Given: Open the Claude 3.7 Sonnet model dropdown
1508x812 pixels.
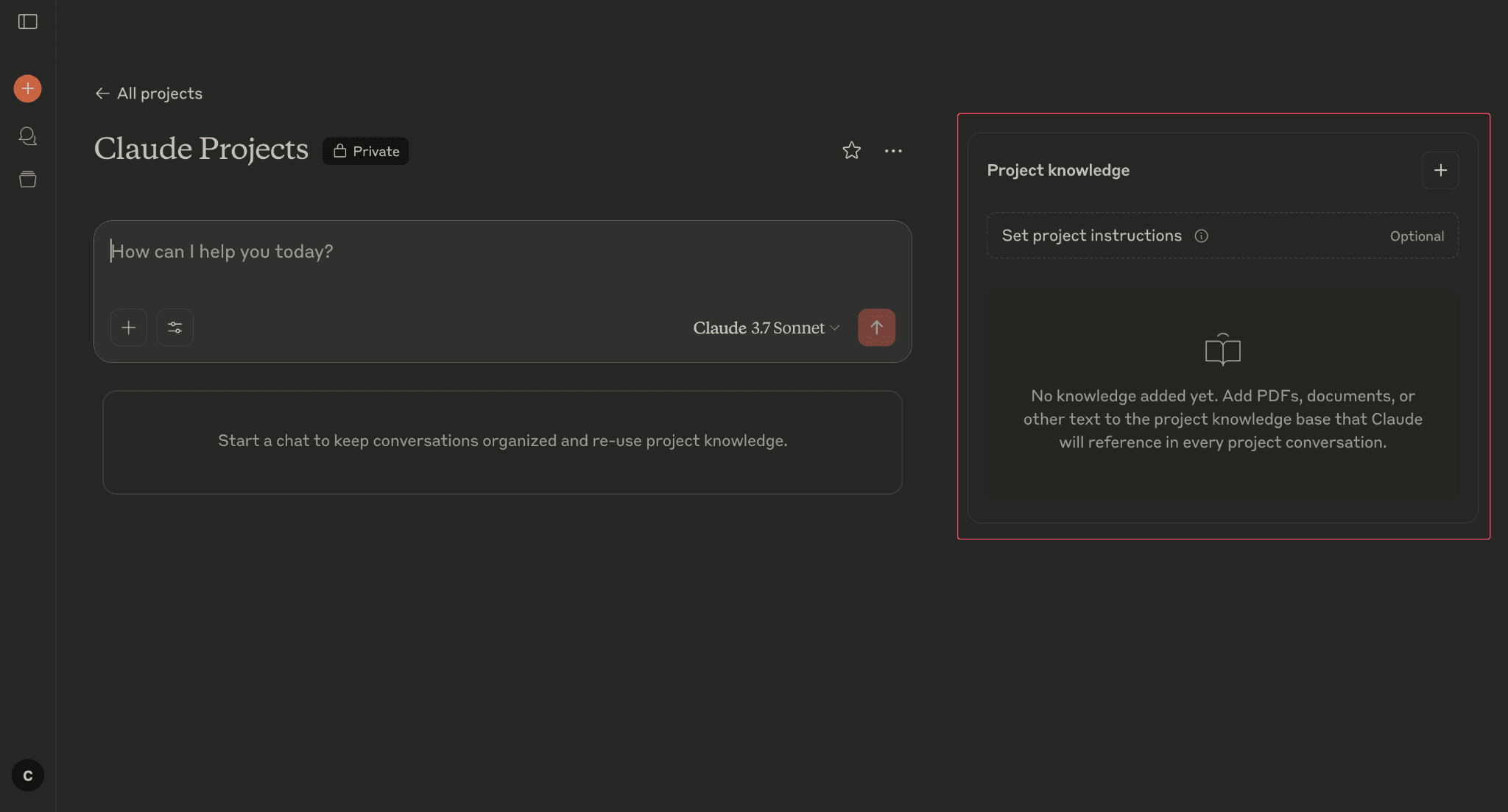Looking at the screenshot, I should click(765, 328).
